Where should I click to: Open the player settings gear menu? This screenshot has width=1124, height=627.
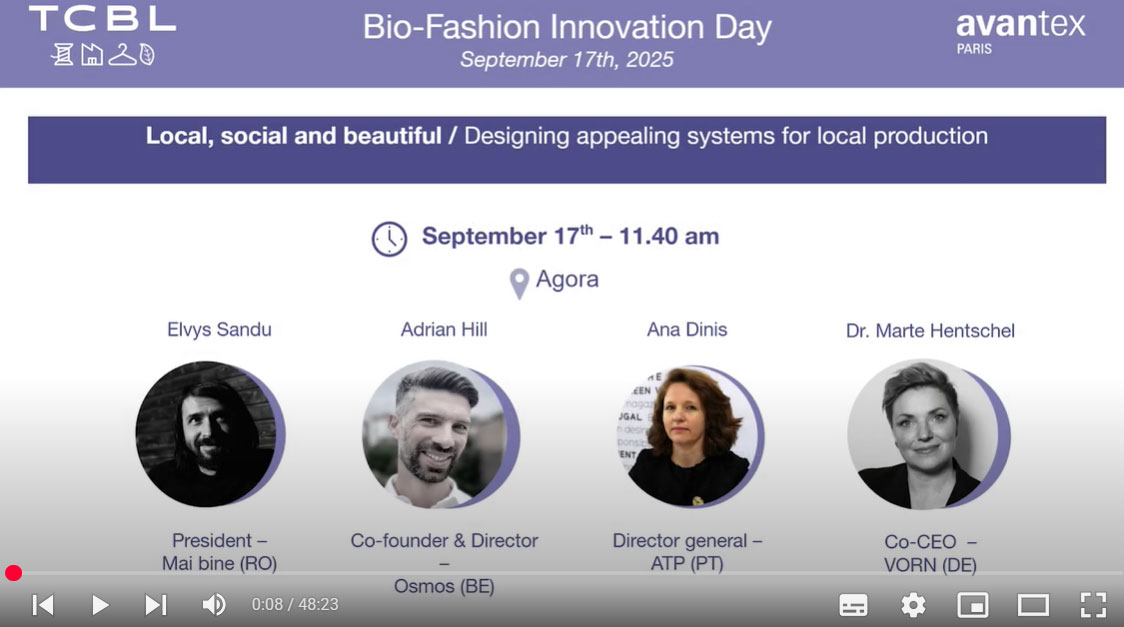point(913,605)
